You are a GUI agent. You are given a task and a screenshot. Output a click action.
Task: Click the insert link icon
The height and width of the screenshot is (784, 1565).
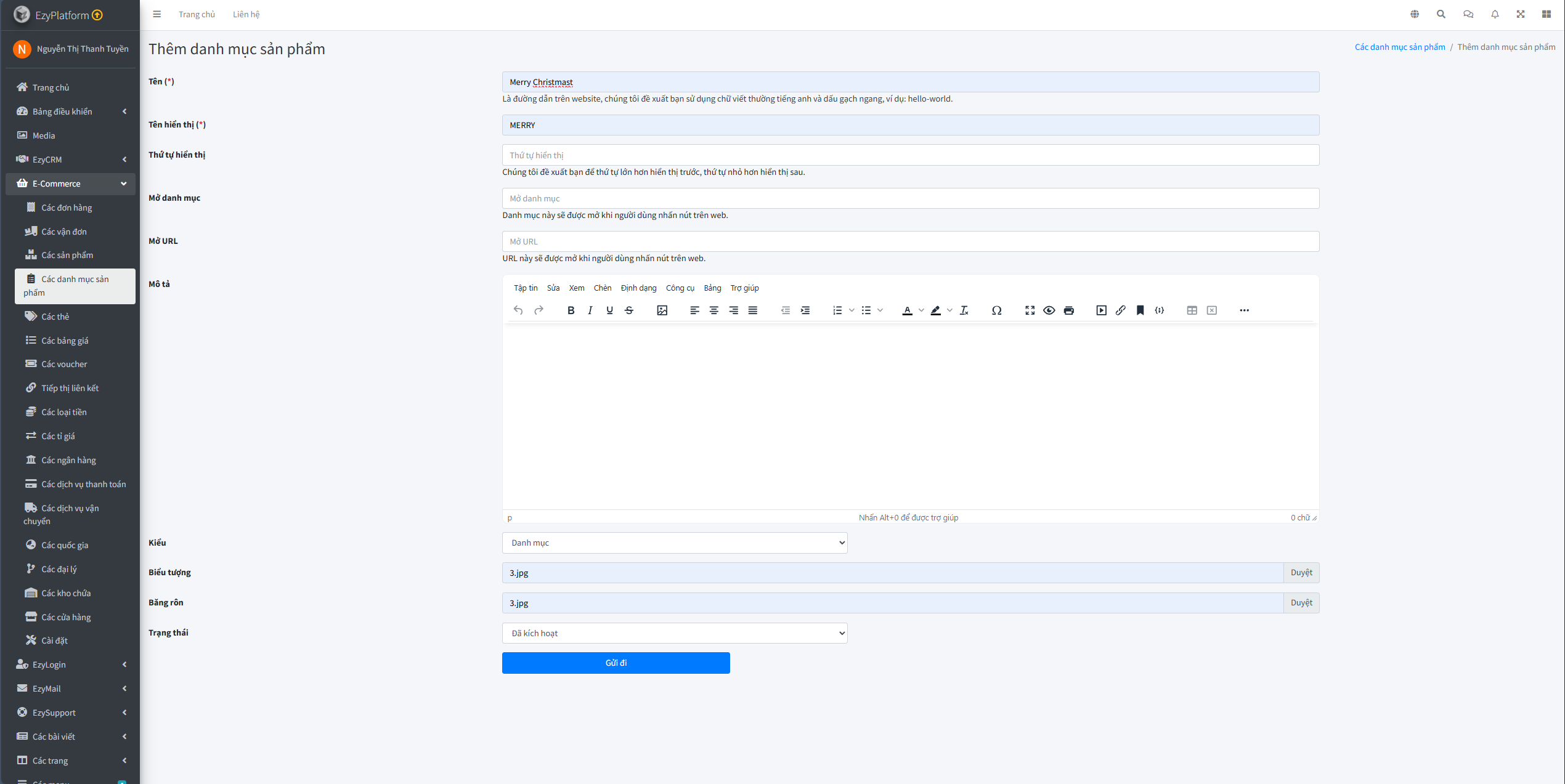pos(1120,310)
